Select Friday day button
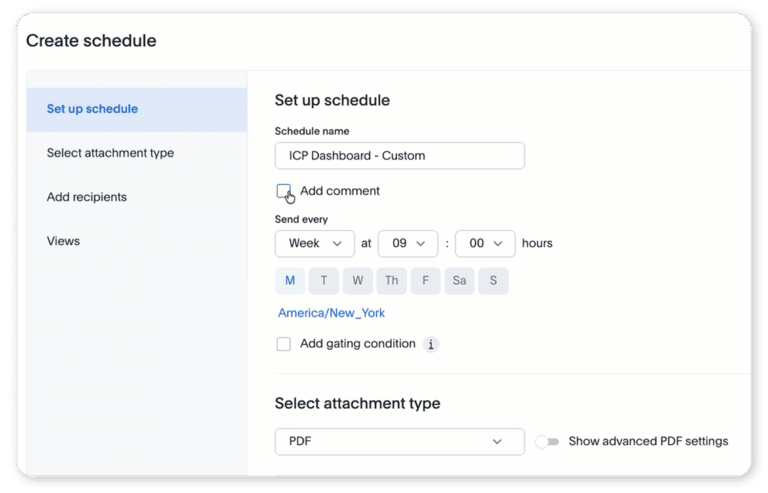This screenshot has height=493, width=768. 425,280
